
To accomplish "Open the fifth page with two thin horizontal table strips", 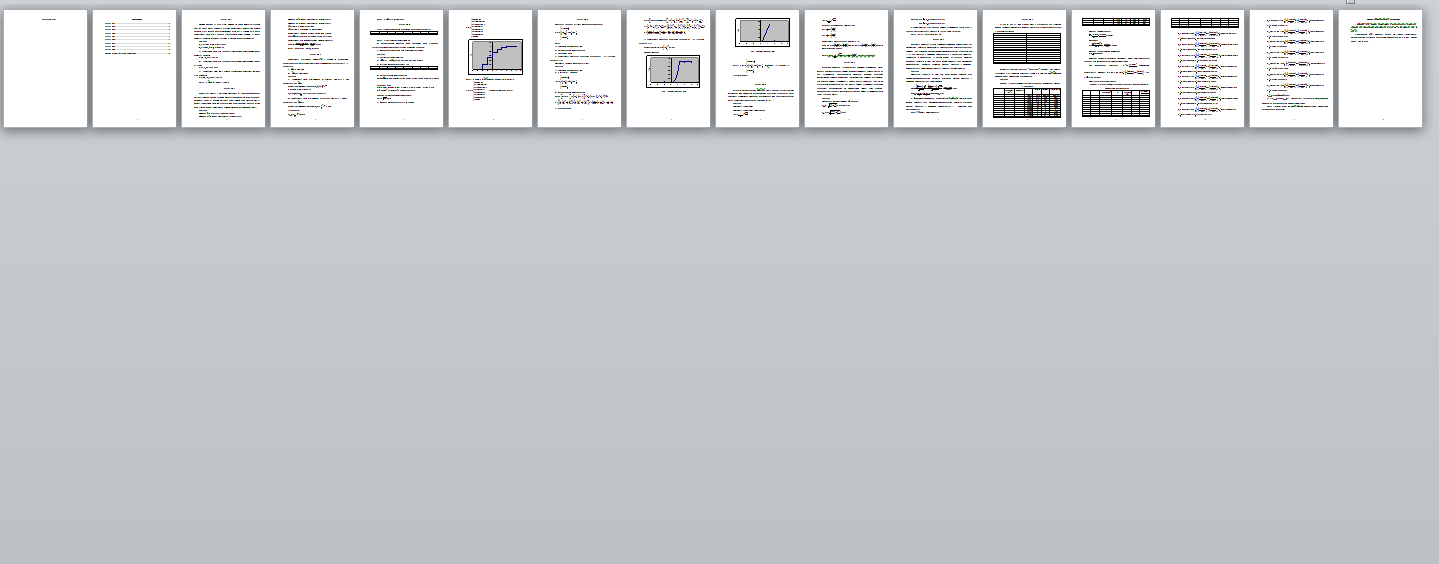I will (402, 69).
